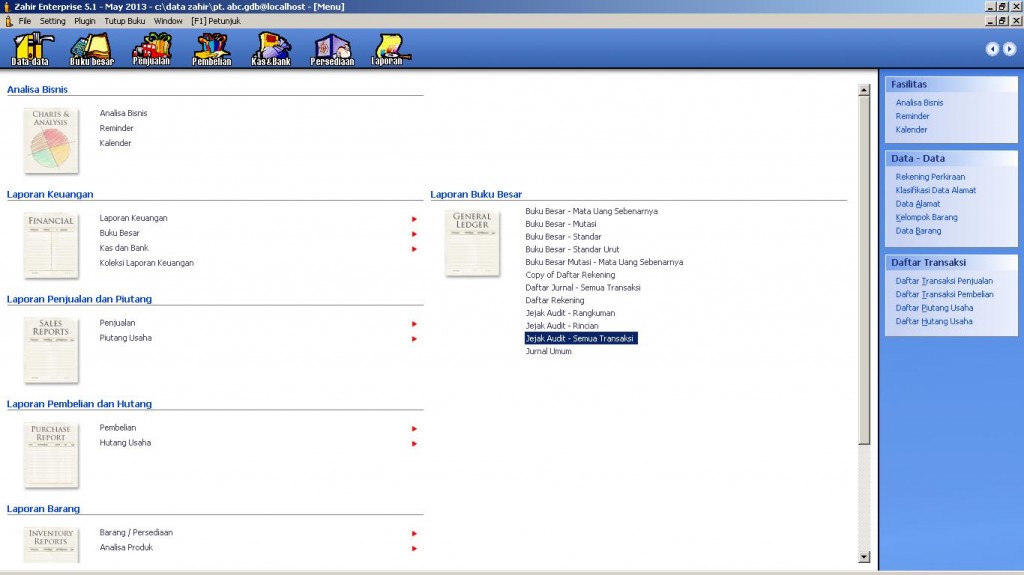Expand the Piutang Usaha report arrow
The height and width of the screenshot is (575, 1024).
(413, 339)
